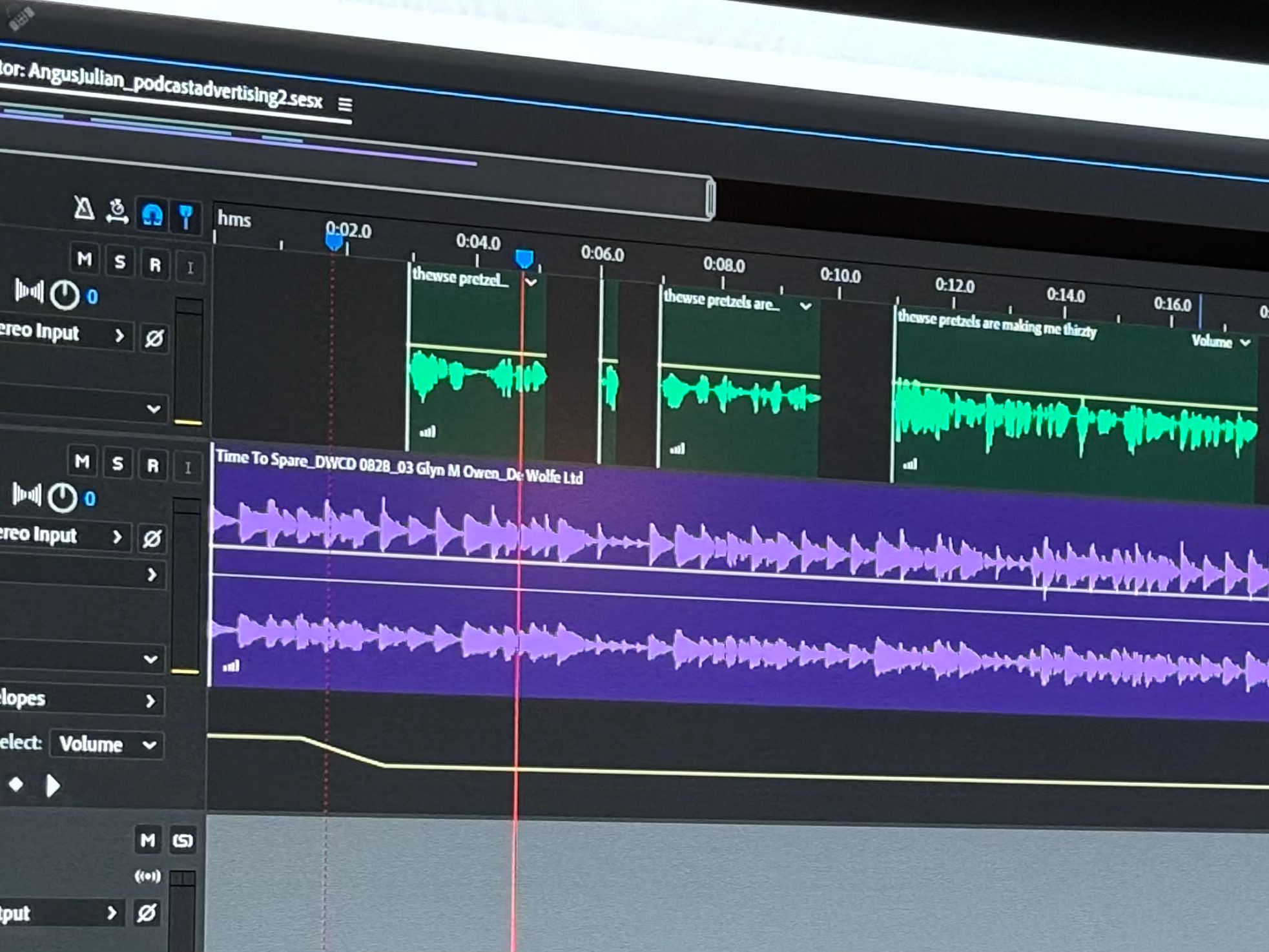The height and width of the screenshot is (952, 1269).
Task: Toggle monitor input I on music track
Action: pos(187,468)
